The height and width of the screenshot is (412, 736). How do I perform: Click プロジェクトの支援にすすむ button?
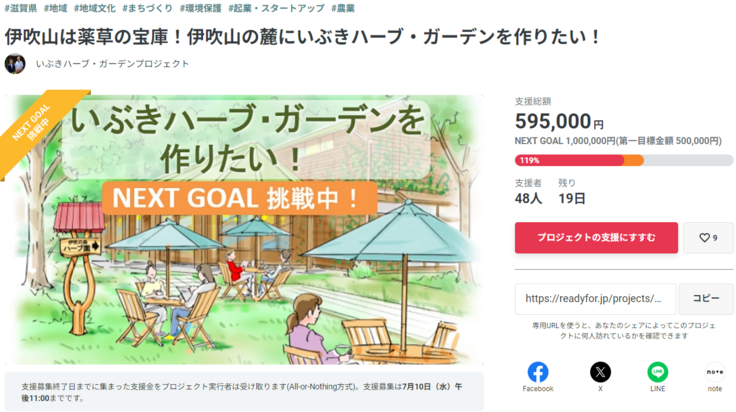596,238
